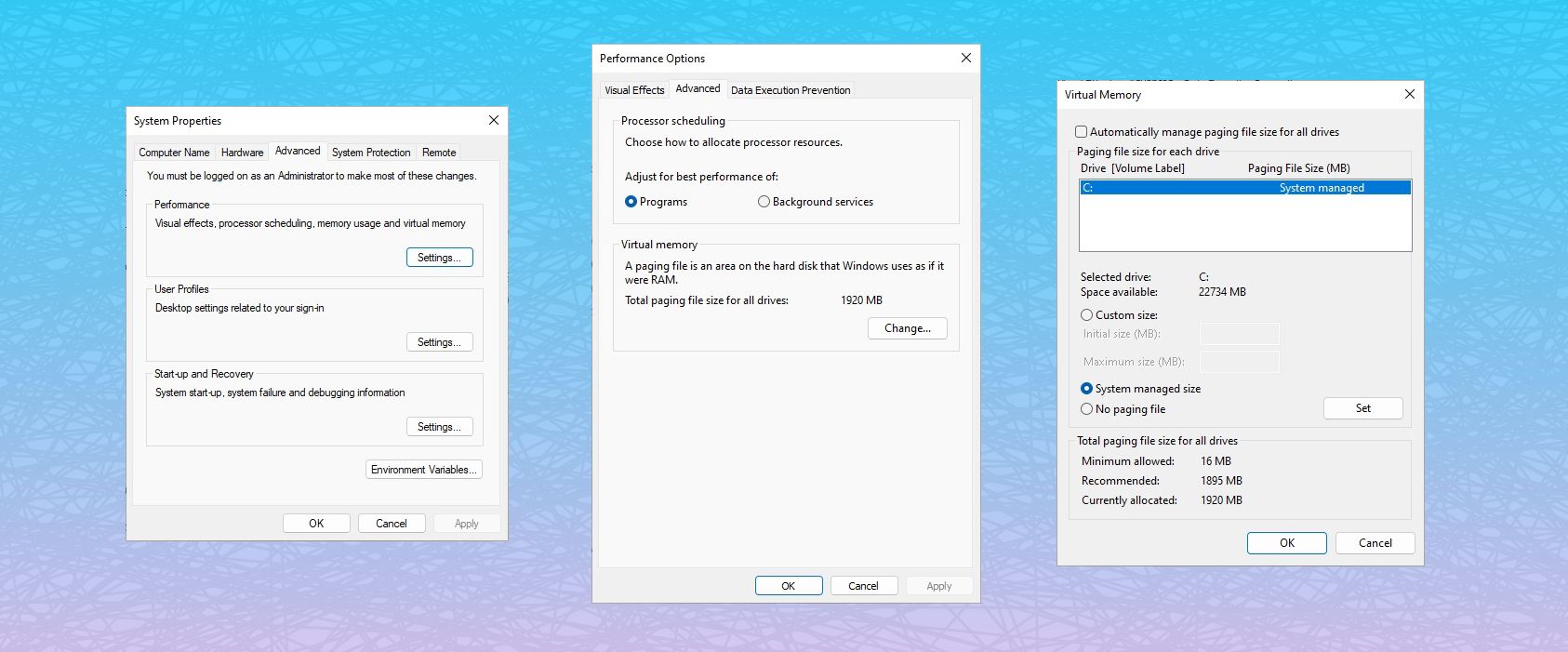Switch to the Visual Effects tab
The image size is (1568, 652).
[x=634, y=90]
